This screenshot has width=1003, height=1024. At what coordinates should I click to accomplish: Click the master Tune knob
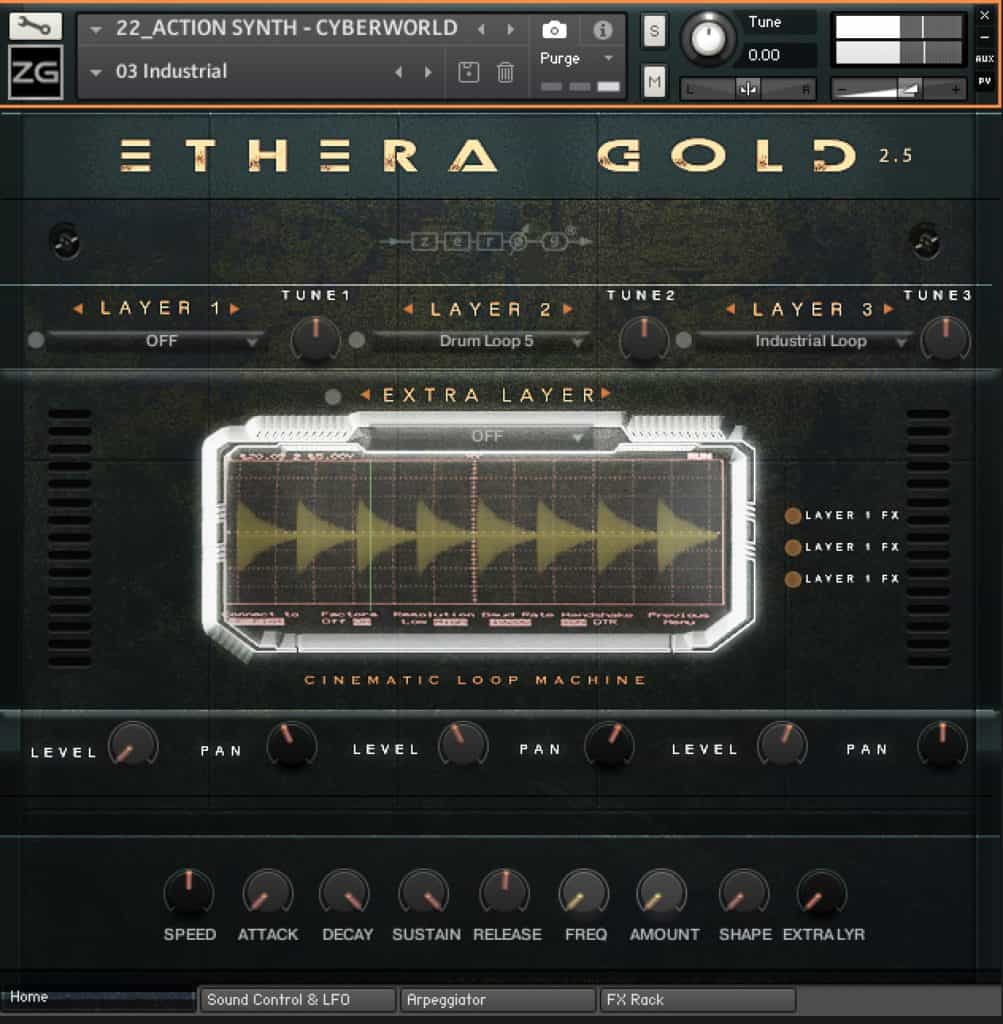click(x=708, y=39)
